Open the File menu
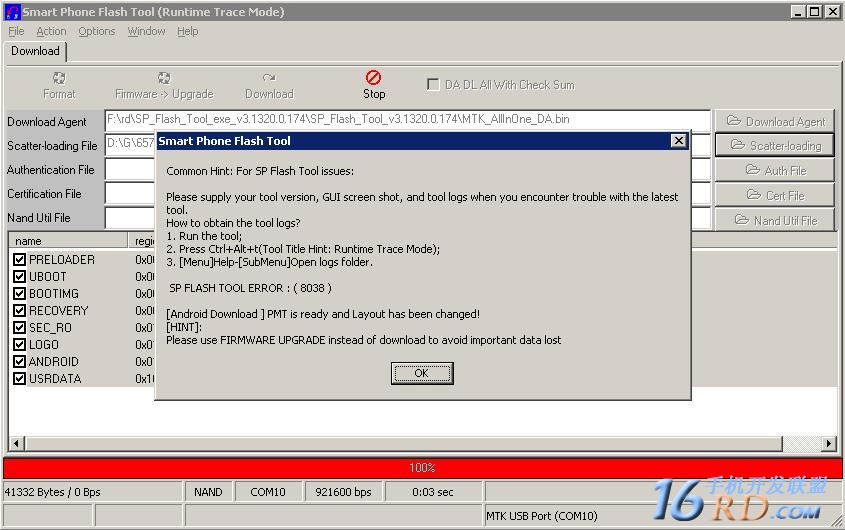Image resolution: width=845 pixels, height=530 pixels. coord(16,31)
